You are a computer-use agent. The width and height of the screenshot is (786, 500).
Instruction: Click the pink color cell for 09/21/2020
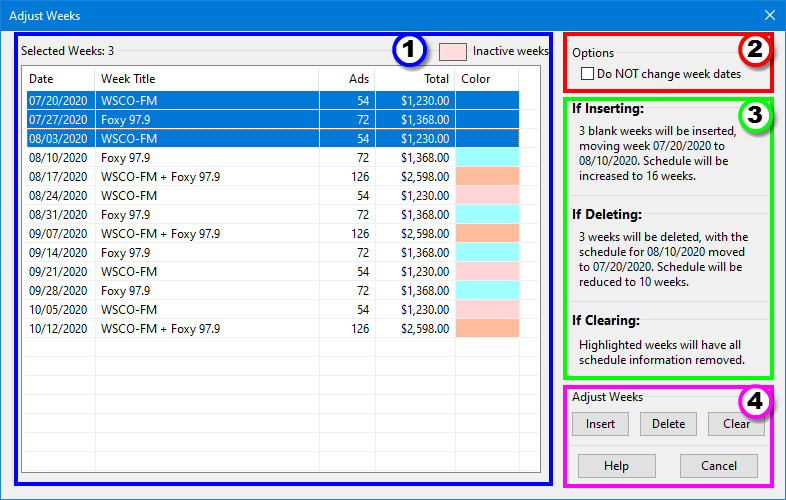[x=487, y=272]
